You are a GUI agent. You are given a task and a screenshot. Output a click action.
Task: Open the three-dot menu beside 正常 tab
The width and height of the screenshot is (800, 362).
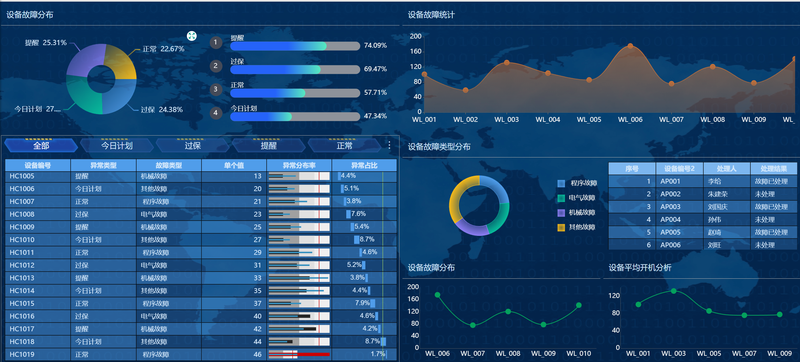pos(389,146)
